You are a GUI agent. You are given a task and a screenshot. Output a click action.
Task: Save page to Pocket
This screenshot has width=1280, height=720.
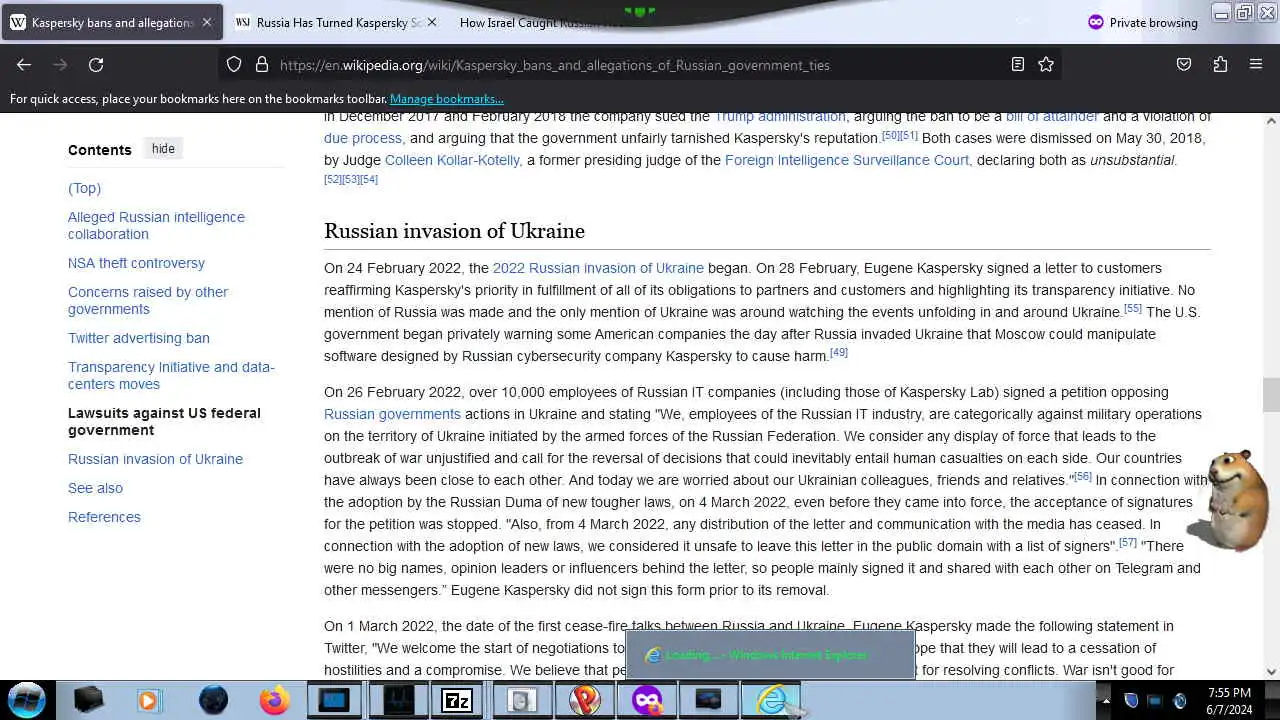pos(1184,64)
